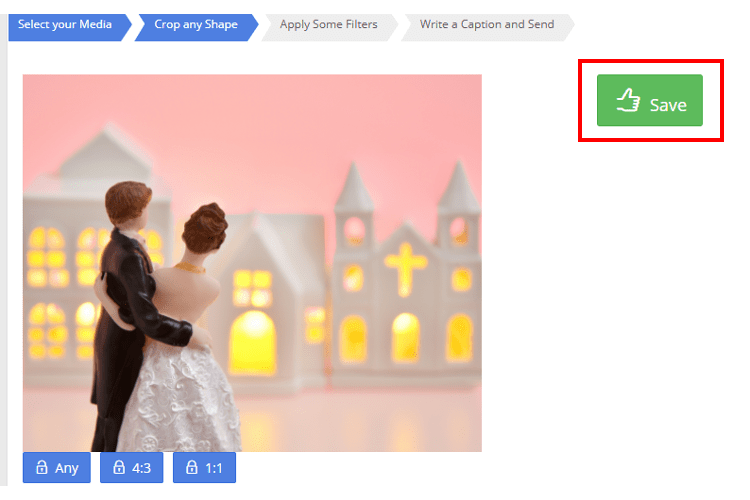This screenshot has height=500, width=750.
Task: Jump to Write a Caption and Send
Action: [486, 24]
